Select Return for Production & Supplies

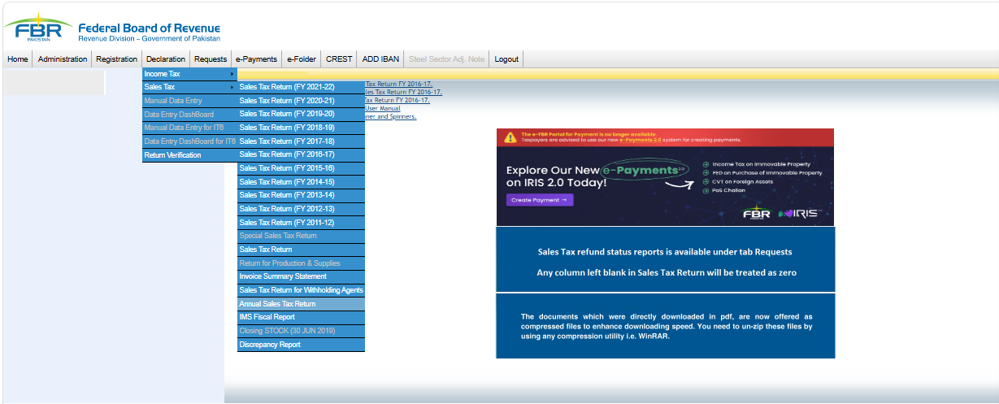tap(301, 263)
